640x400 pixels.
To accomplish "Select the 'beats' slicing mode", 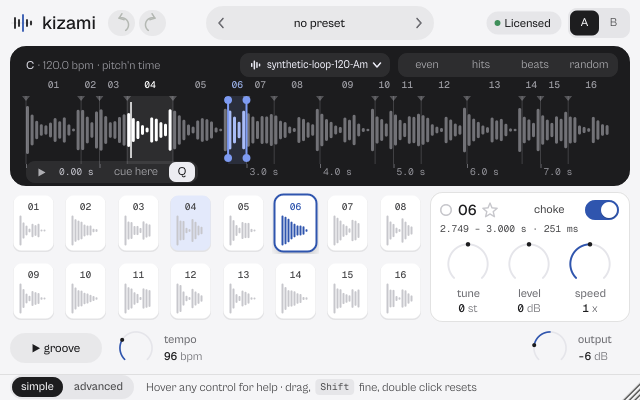I will click(x=535, y=64).
